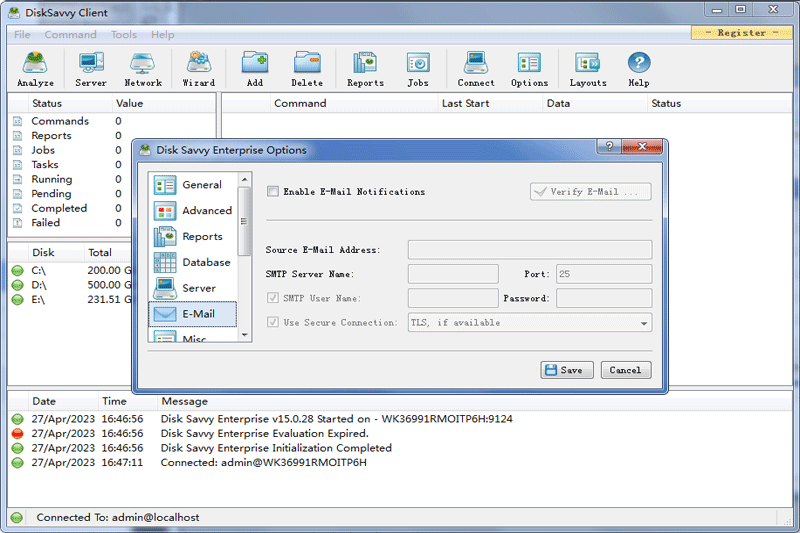The height and width of the screenshot is (533, 800).
Task: Open the Analyze toolbar icon
Action: point(35,69)
